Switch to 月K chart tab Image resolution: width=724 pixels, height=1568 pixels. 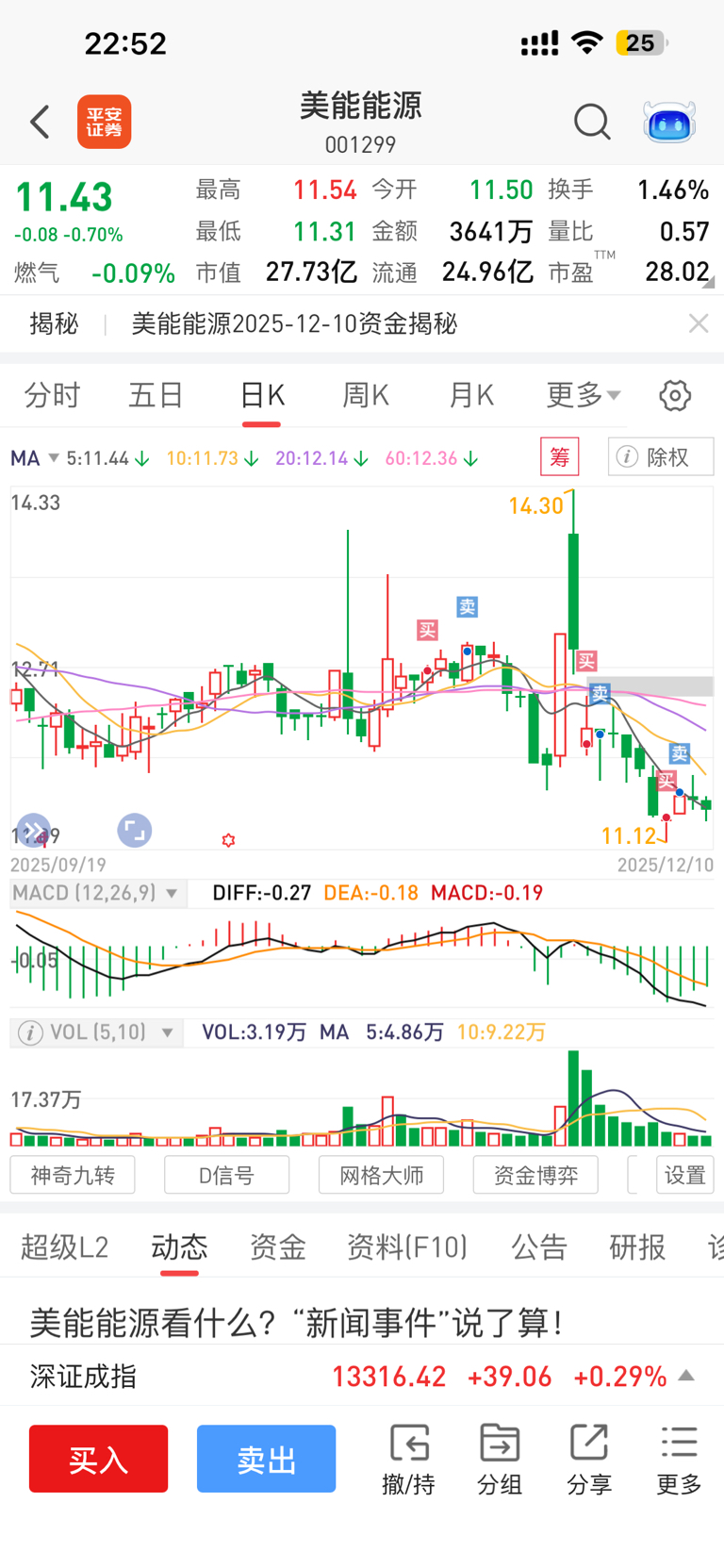(471, 395)
